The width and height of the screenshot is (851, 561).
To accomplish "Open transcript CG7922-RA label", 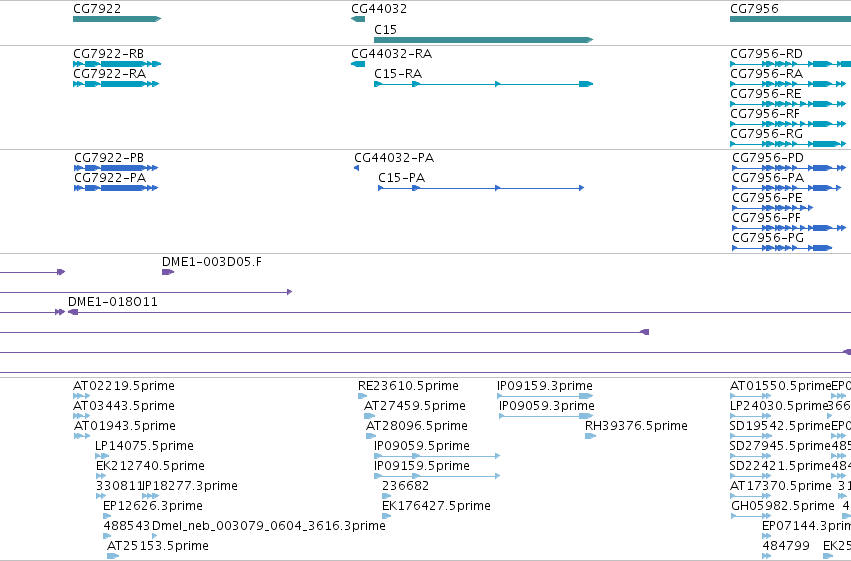I will 110,74.
